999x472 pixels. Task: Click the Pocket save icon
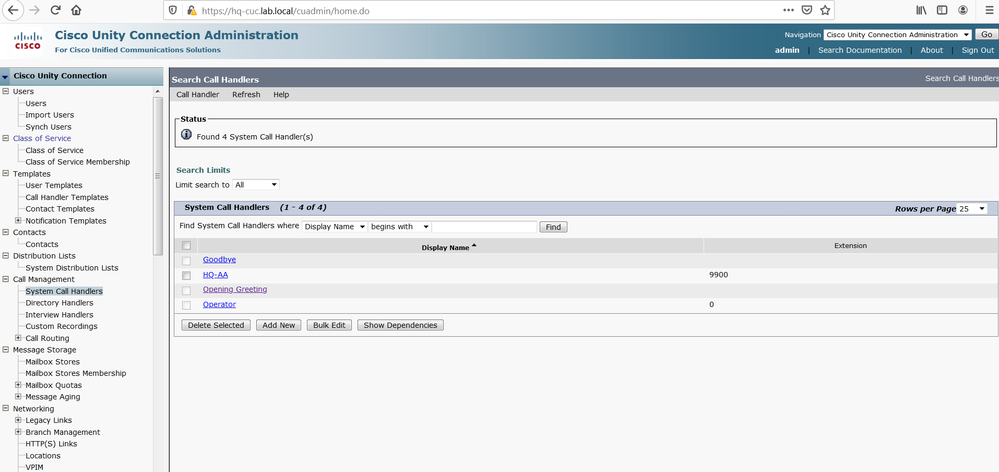[807, 10]
